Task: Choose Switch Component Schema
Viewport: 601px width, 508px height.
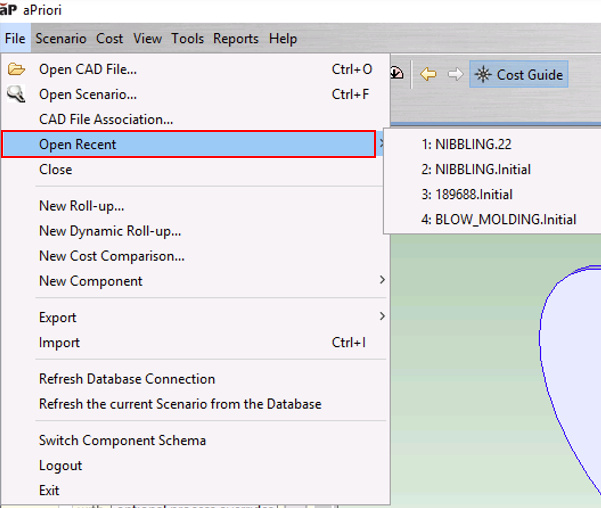Action: [195, 440]
